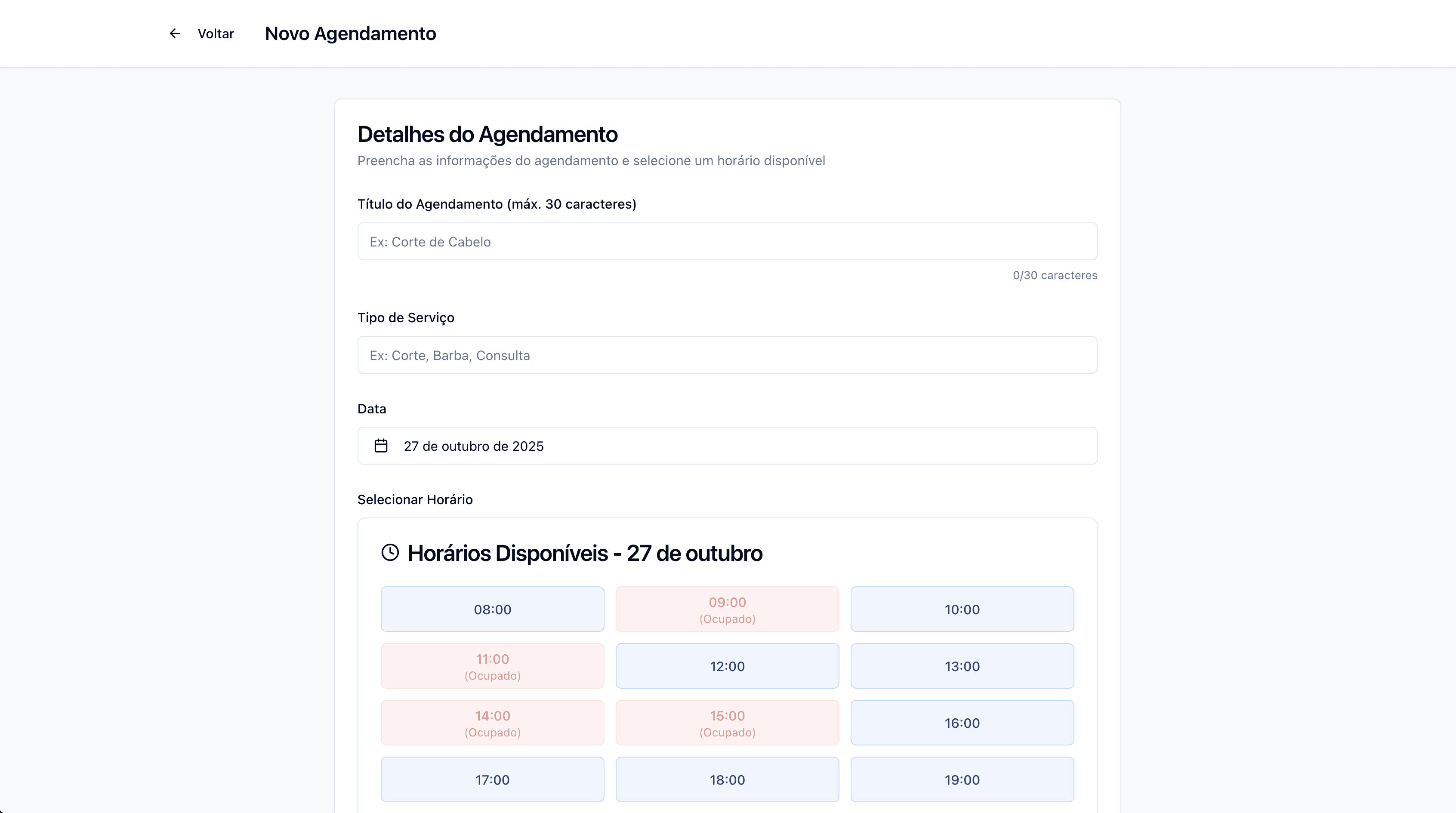
Task: Select the 12:00 time slot
Action: click(x=727, y=666)
